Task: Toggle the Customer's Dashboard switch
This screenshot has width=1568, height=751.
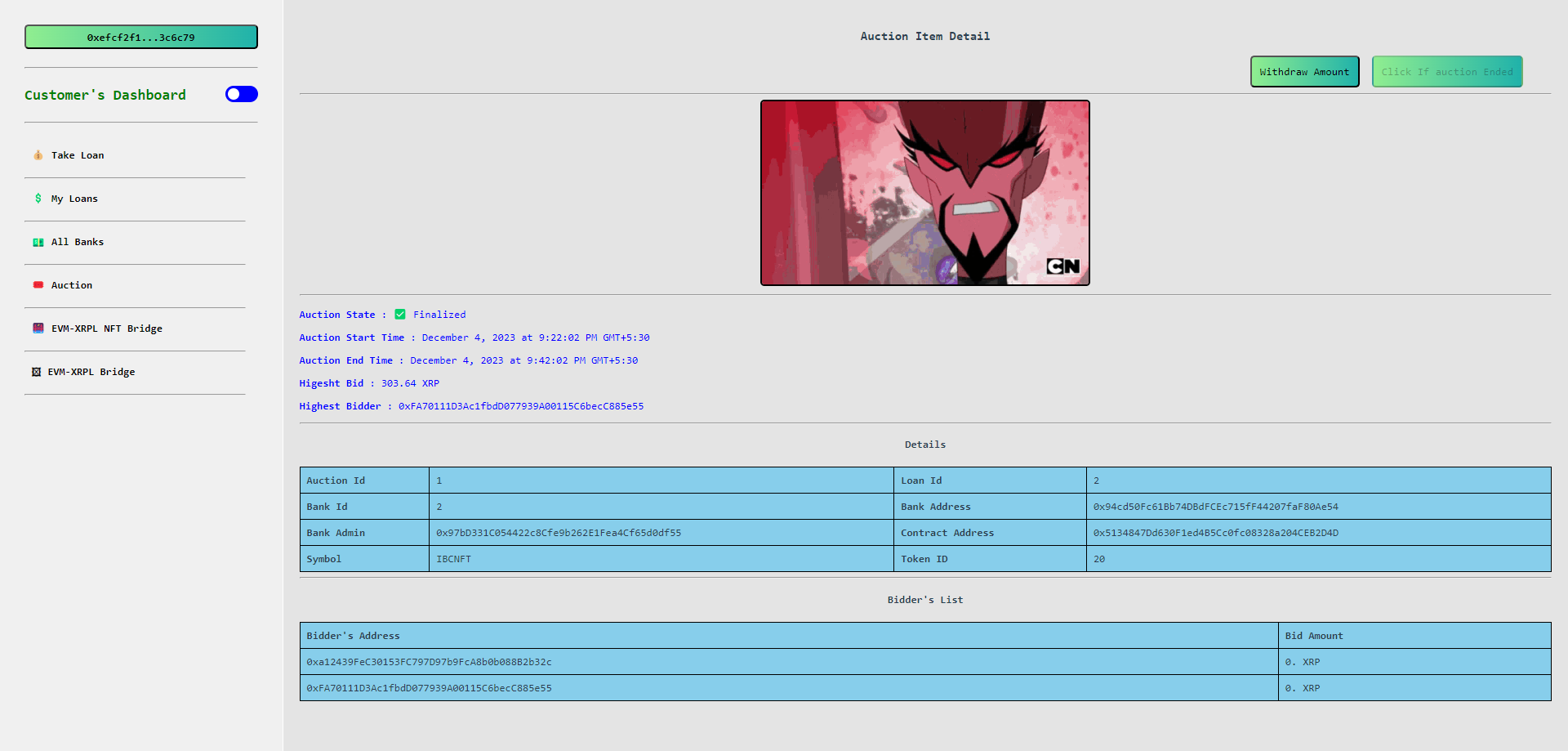Action: point(242,94)
